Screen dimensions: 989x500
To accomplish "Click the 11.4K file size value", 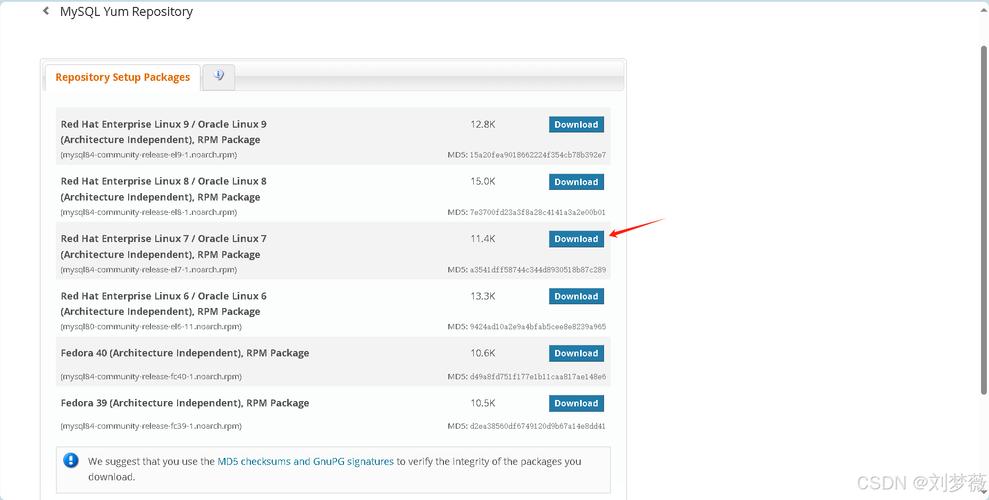I will point(483,239).
